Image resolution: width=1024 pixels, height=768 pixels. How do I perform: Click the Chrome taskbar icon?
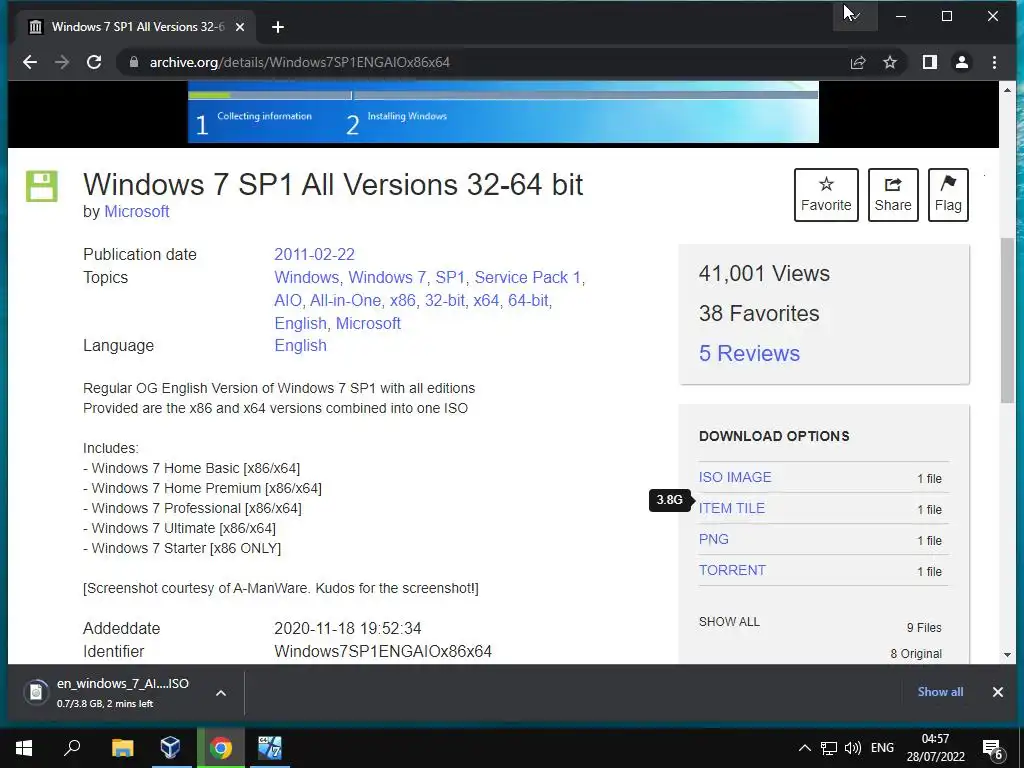click(221, 748)
